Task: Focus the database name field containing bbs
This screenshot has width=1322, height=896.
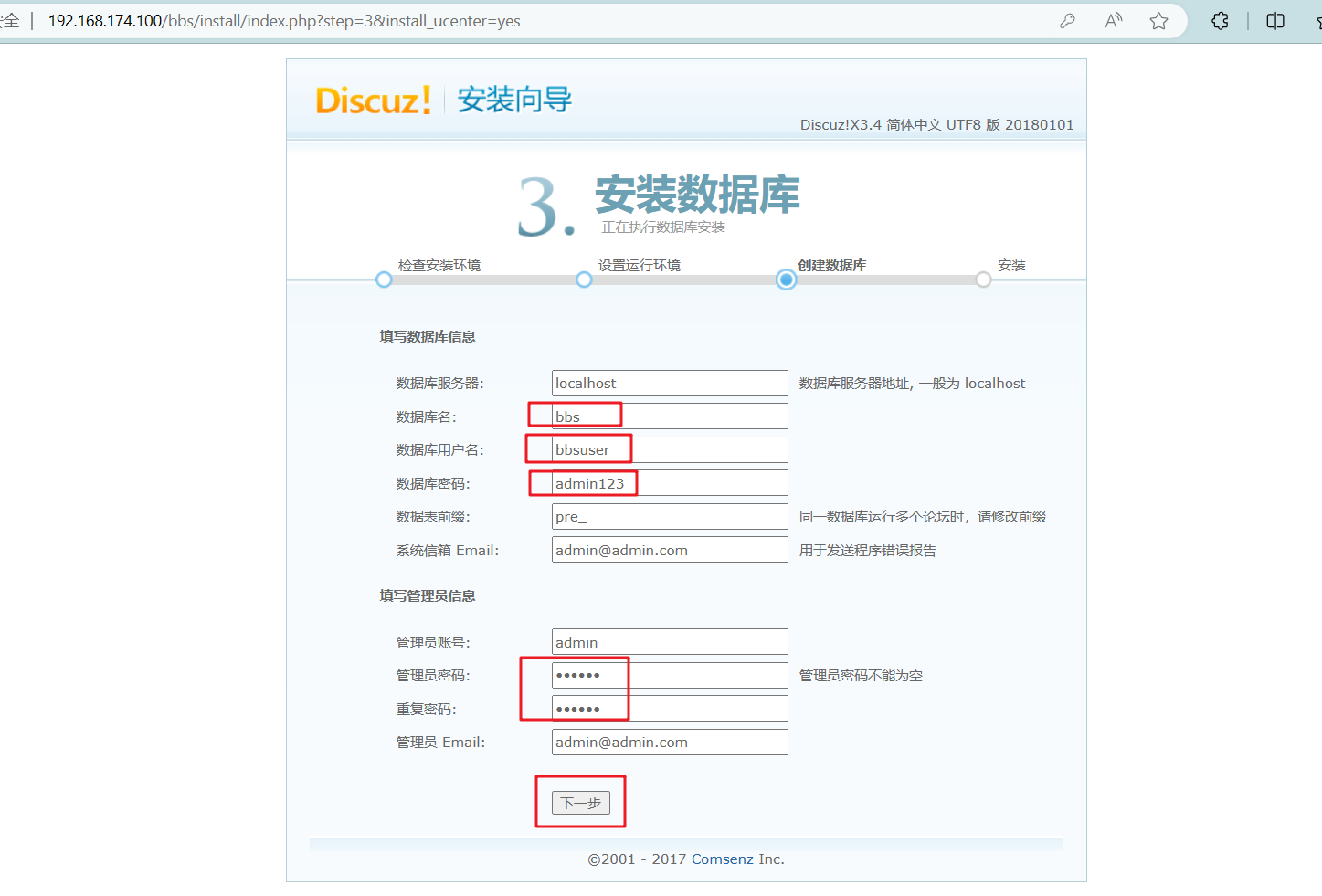Action: (x=670, y=416)
